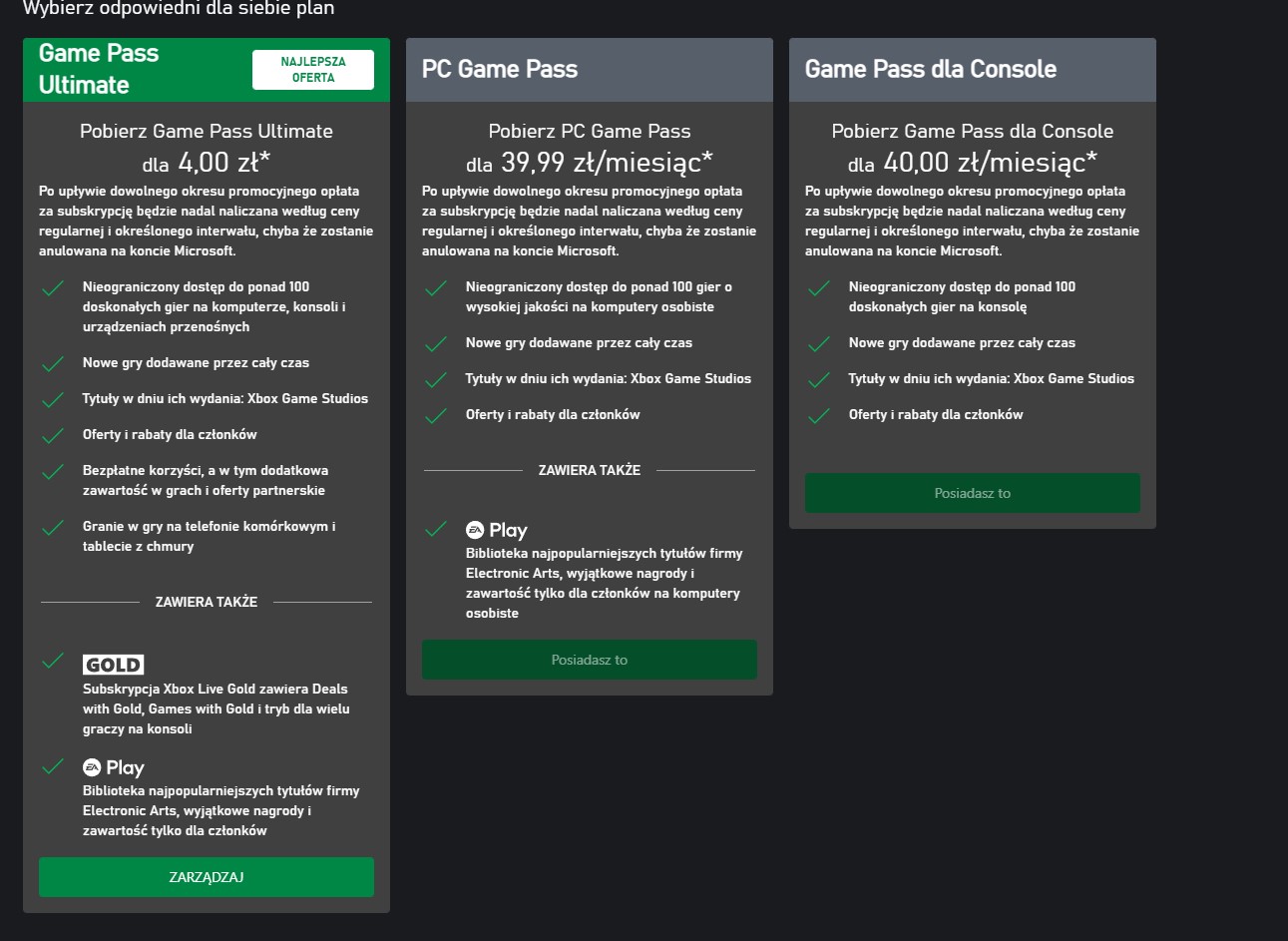This screenshot has width=1288, height=941.
Task: Click the checkmark beside EA Play in PC Game Pass
Action: [436, 529]
